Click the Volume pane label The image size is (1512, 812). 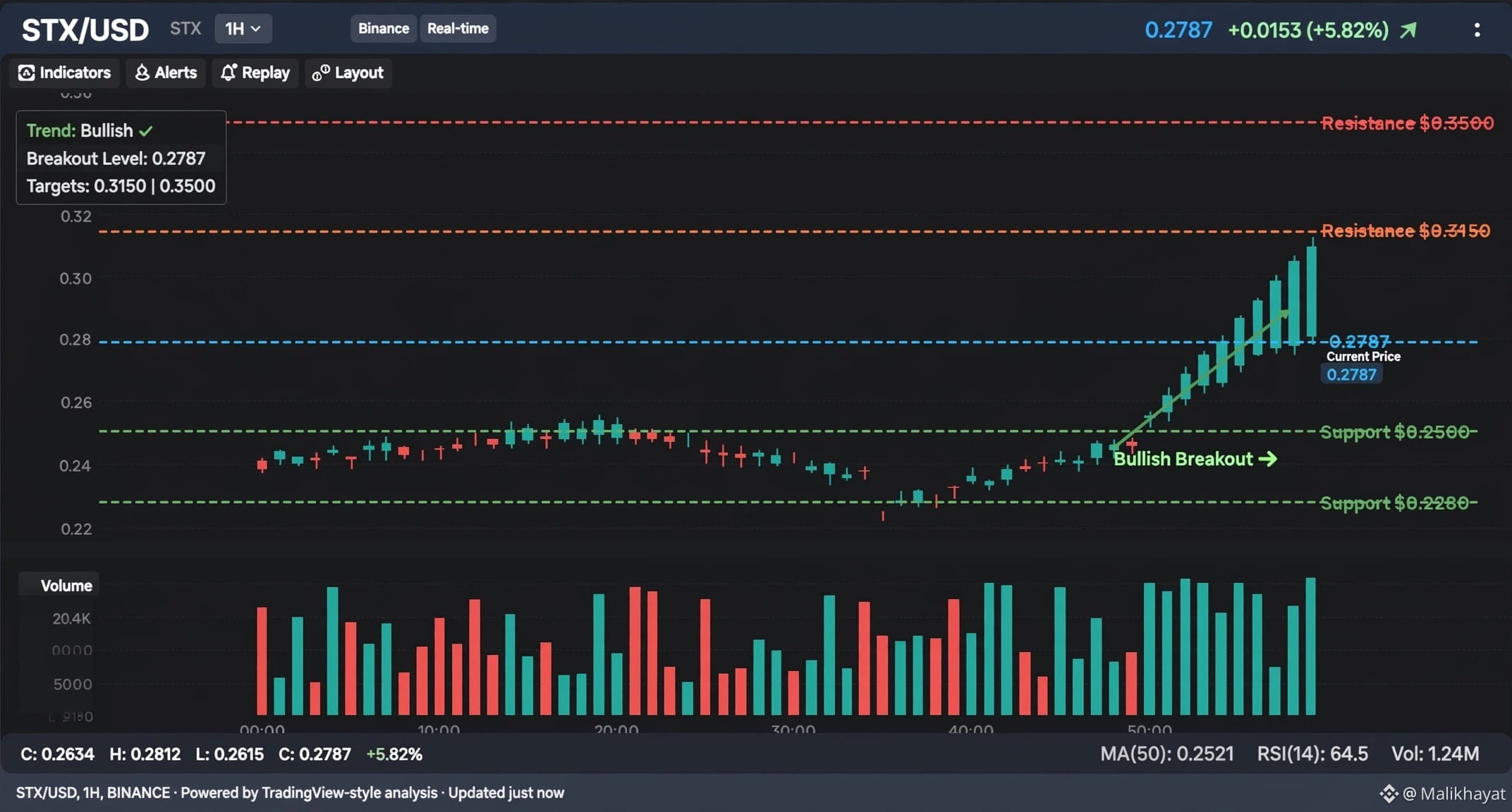[x=66, y=586]
